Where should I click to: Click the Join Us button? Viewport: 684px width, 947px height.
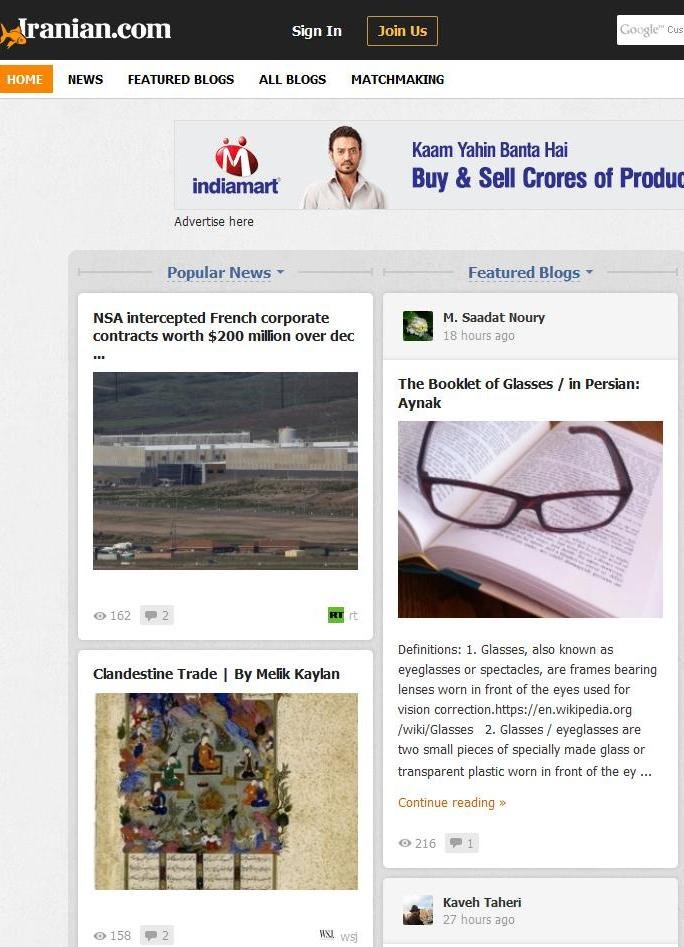pos(402,31)
